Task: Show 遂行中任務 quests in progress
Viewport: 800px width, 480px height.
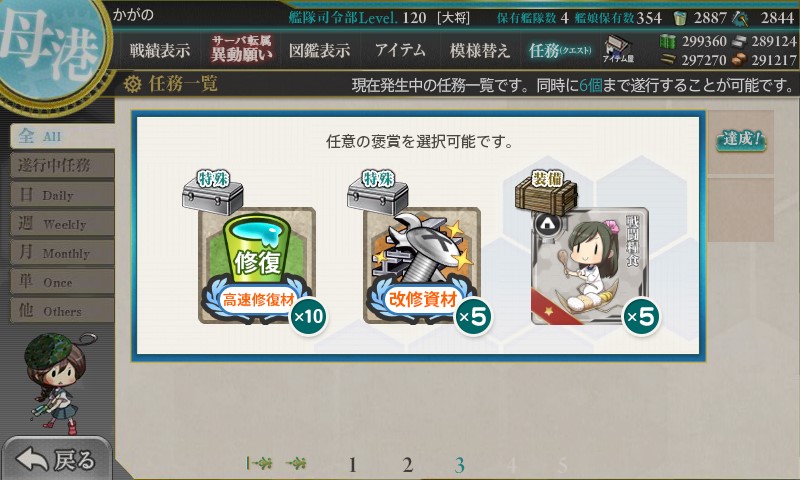Action: 62,165
